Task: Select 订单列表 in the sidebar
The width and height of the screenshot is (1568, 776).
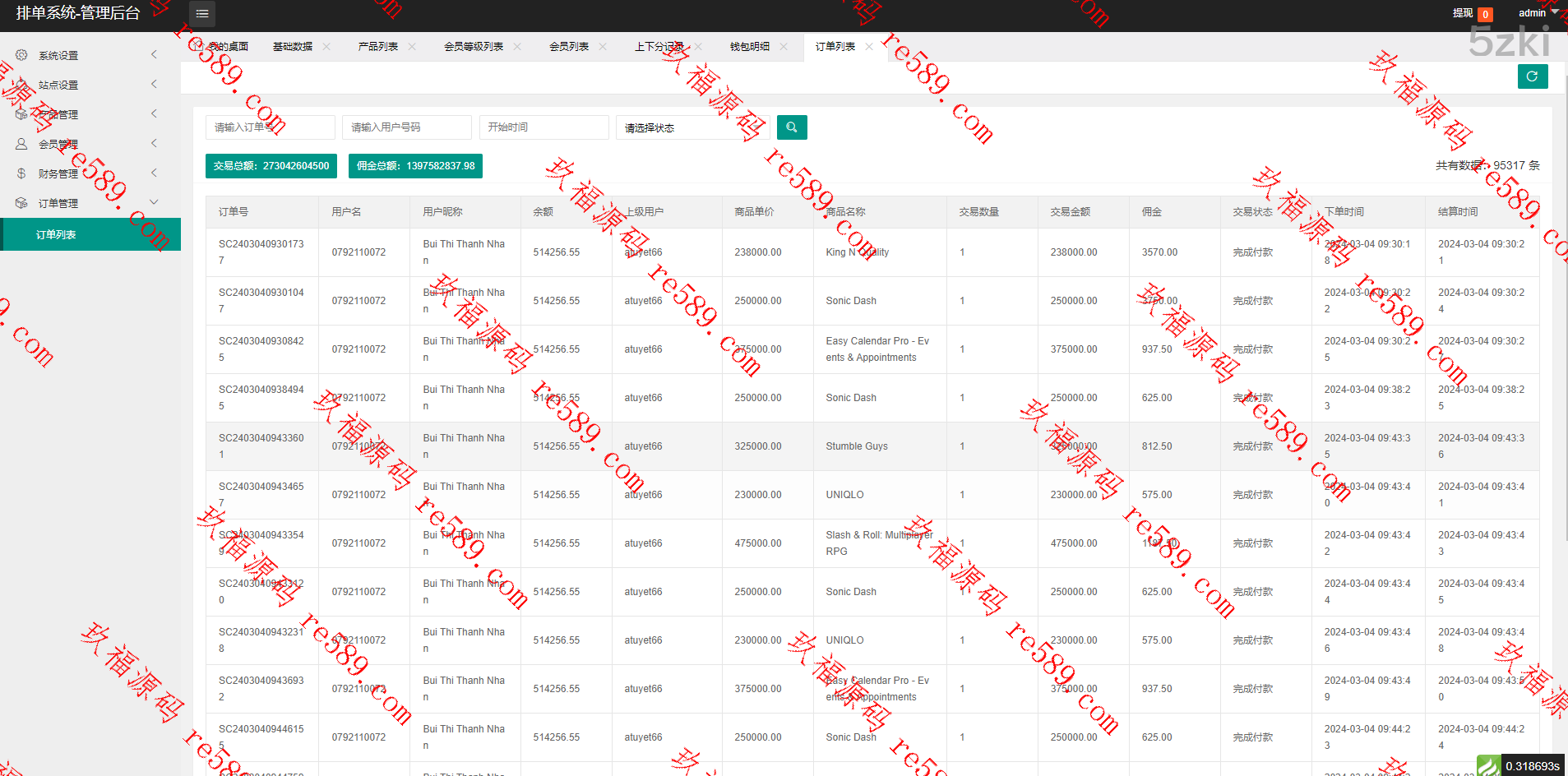Action: pos(56,235)
